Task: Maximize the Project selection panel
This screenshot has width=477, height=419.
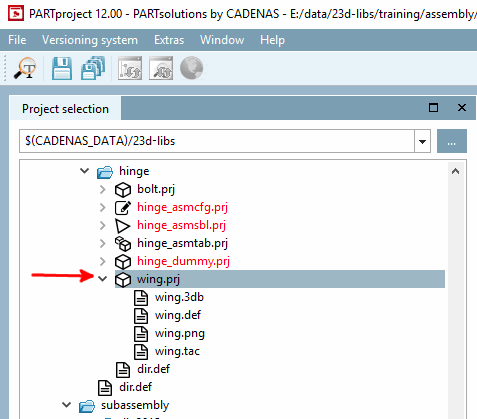Action: click(x=433, y=108)
